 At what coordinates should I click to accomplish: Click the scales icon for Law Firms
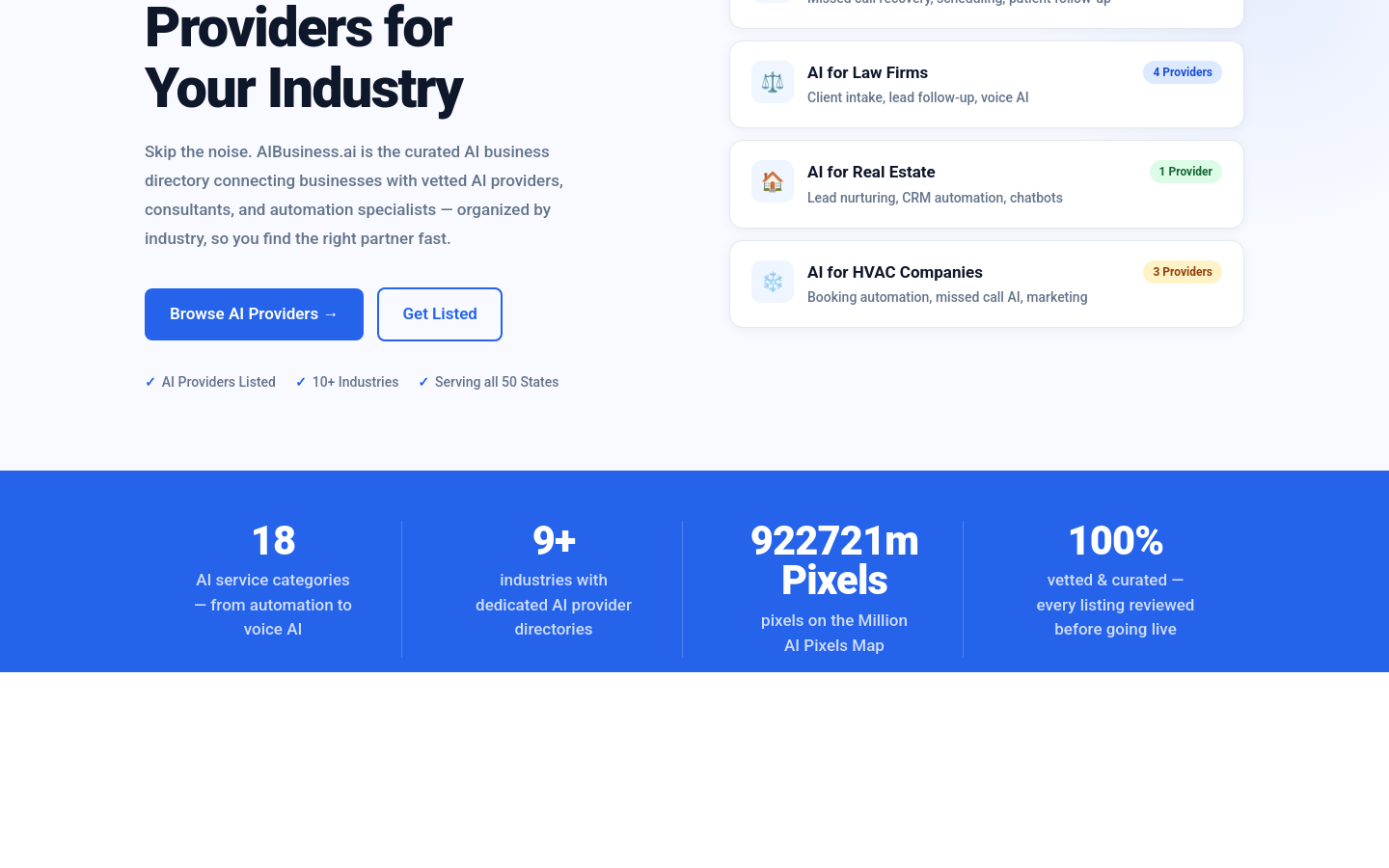pos(773,82)
